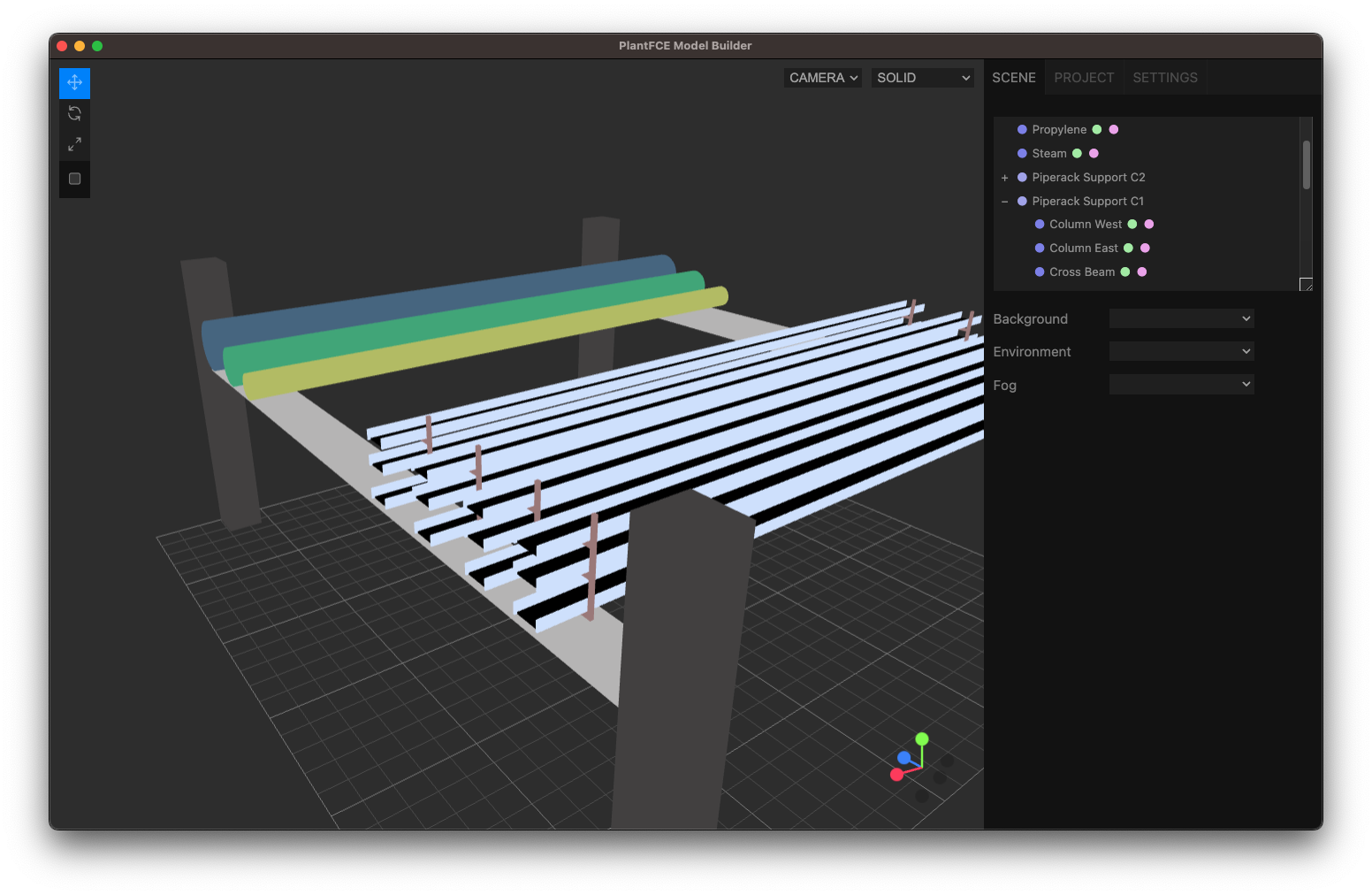Toggle the pink dot next to Propylene
Viewport: 1372px width, 895px height.
pyautogui.click(x=1113, y=129)
